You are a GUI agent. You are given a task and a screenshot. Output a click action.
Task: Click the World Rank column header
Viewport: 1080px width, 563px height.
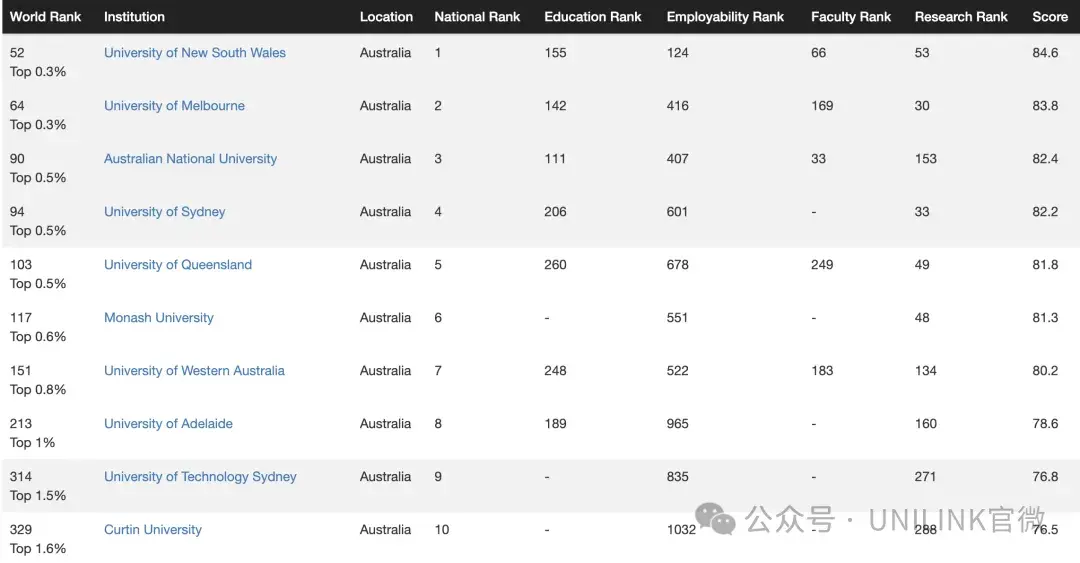tap(46, 17)
